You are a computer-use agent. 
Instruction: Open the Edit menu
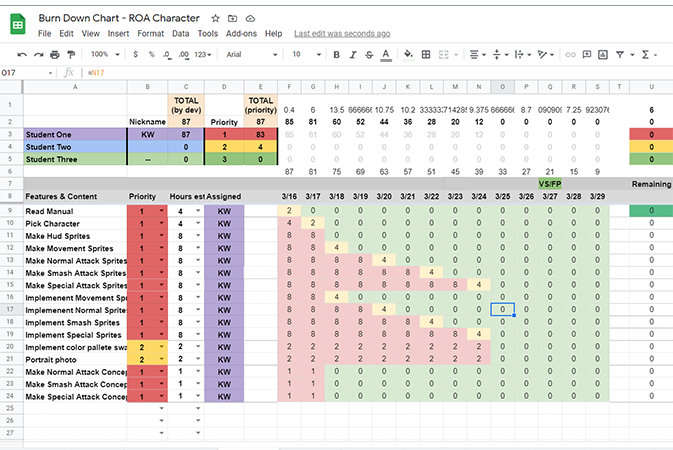click(66, 33)
